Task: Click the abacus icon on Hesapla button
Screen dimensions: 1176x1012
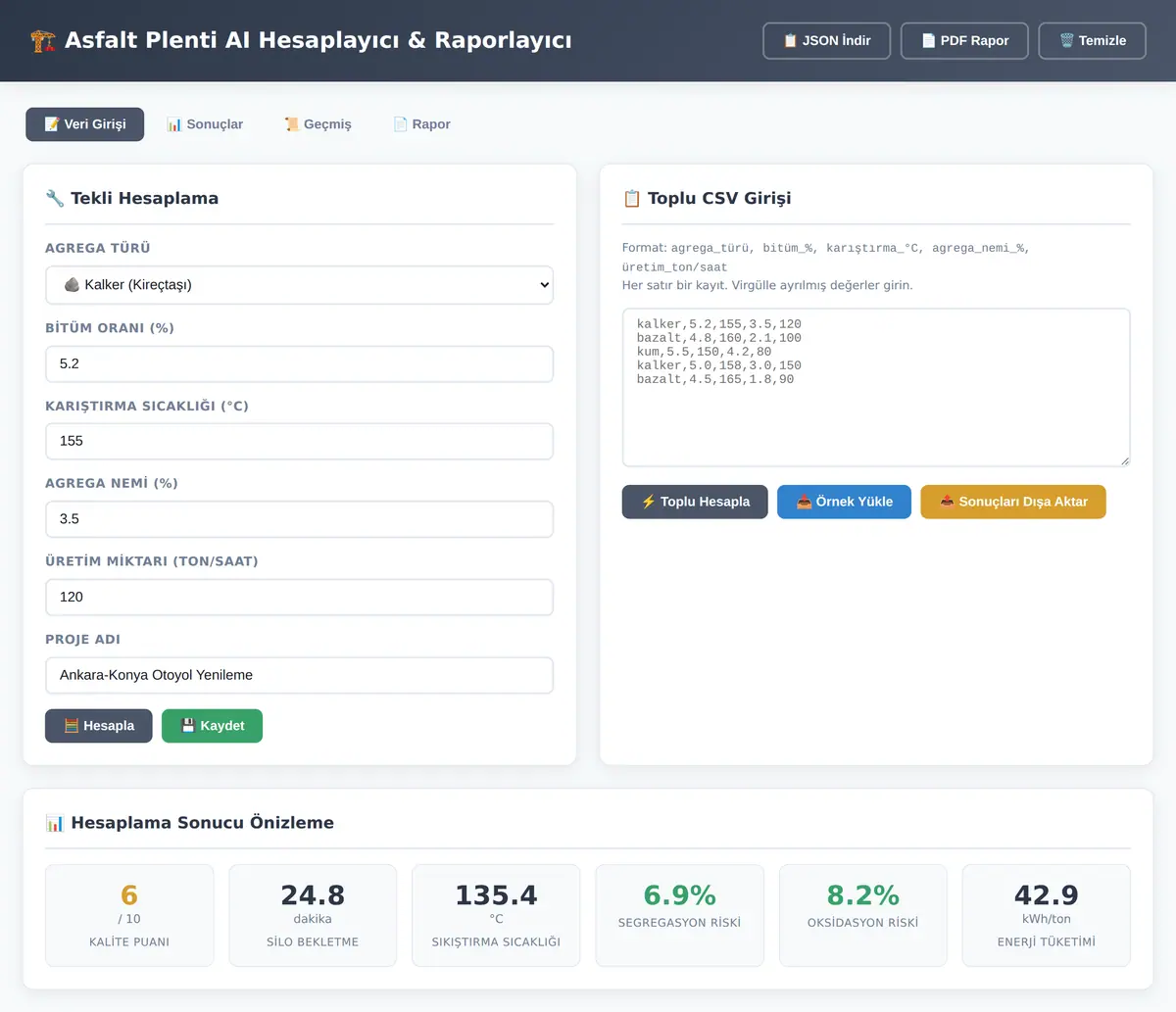Action: (x=71, y=726)
